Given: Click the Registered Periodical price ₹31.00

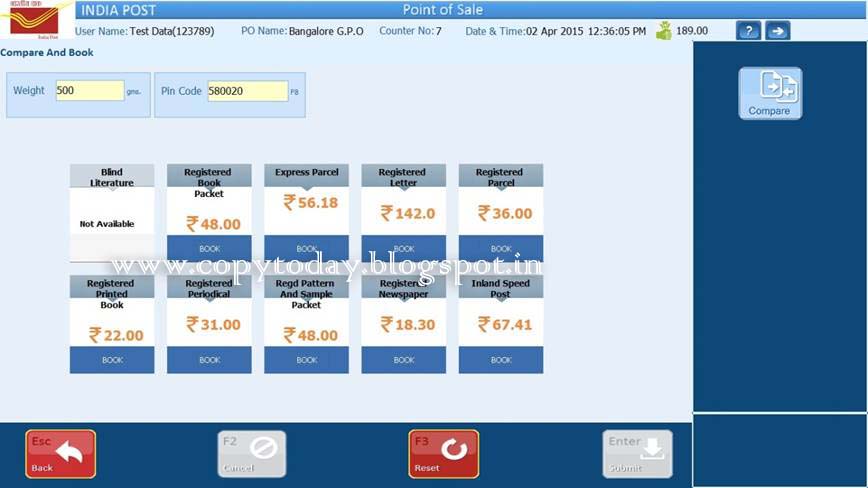Looking at the screenshot, I should (214, 324).
